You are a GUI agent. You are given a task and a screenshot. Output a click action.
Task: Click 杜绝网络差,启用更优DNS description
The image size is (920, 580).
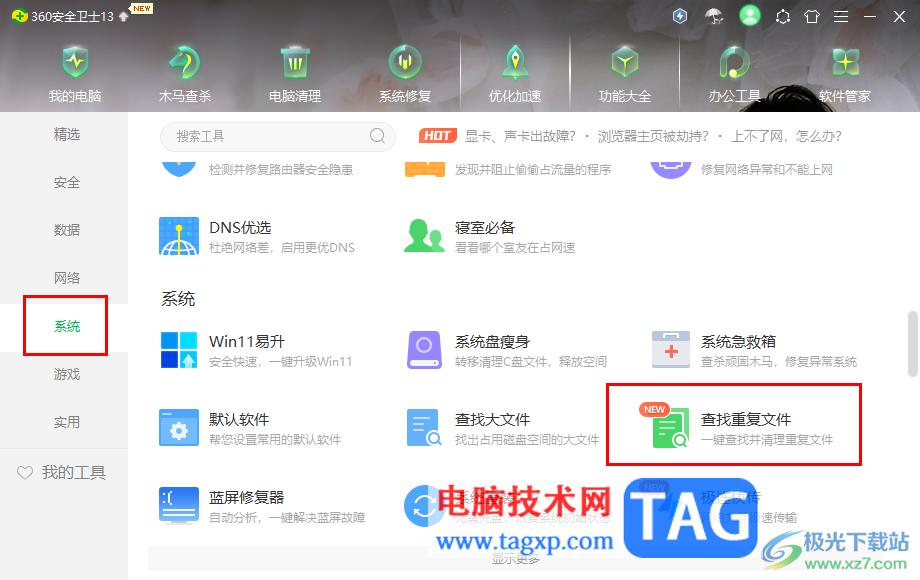coord(282,247)
